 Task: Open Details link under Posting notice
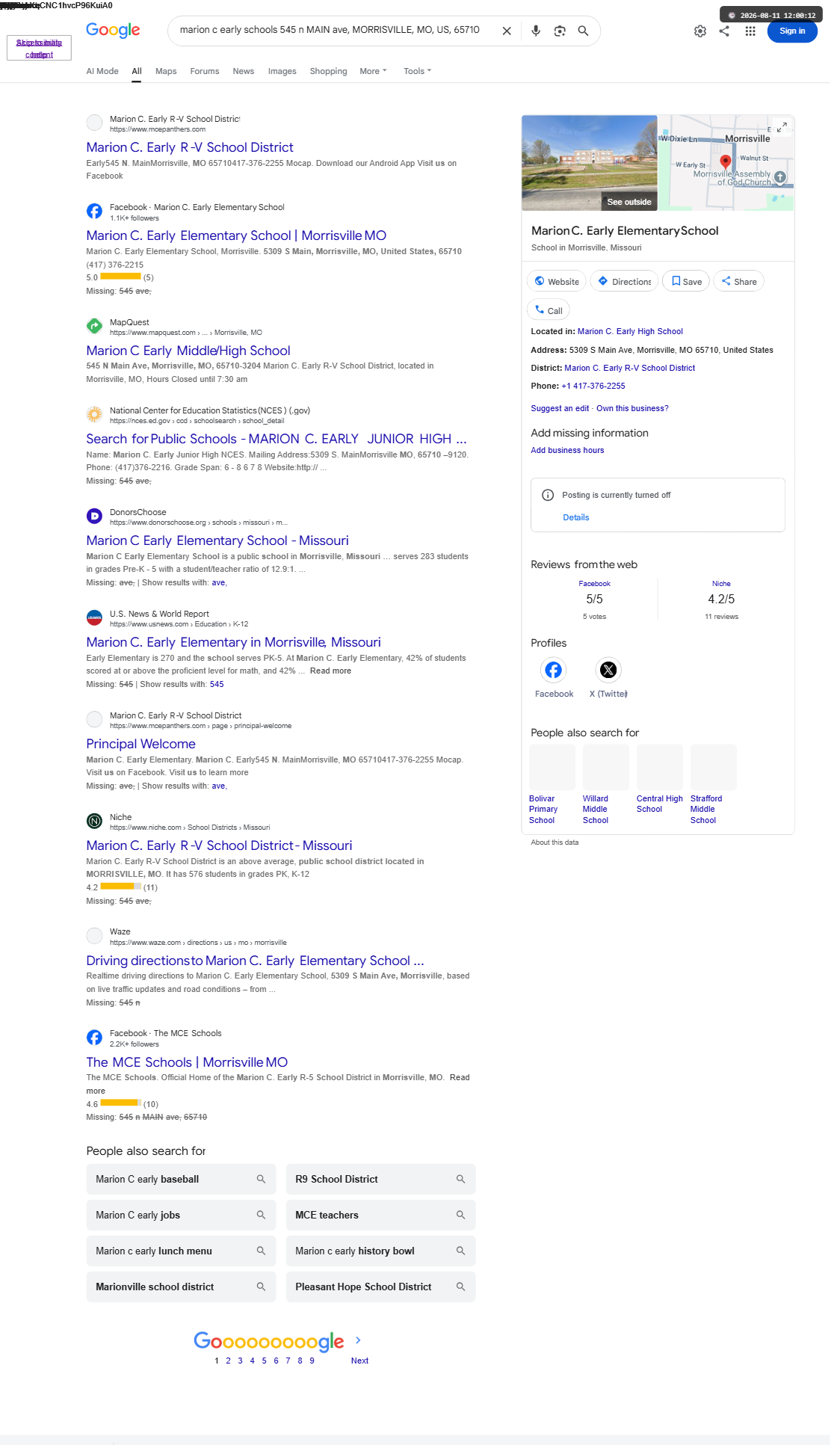click(x=576, y=517)
